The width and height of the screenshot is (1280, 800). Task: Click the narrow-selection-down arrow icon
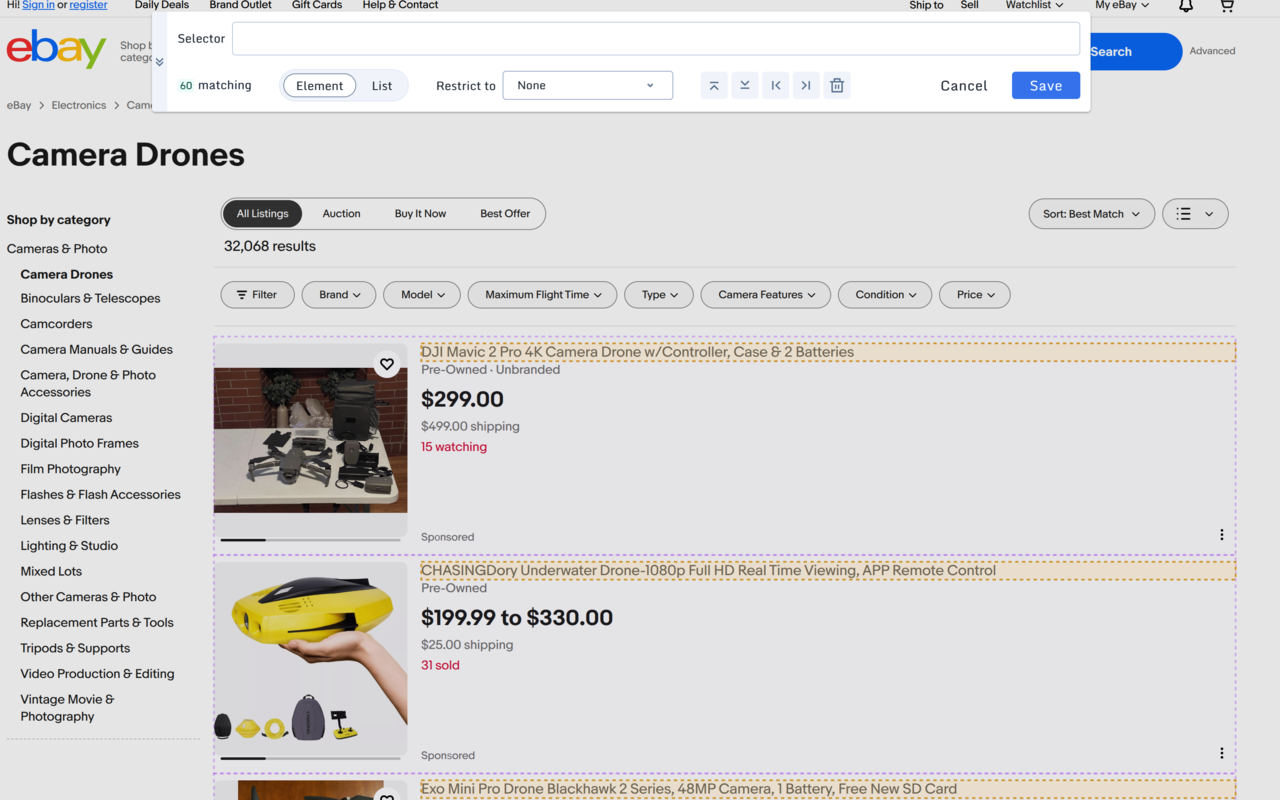745,86
